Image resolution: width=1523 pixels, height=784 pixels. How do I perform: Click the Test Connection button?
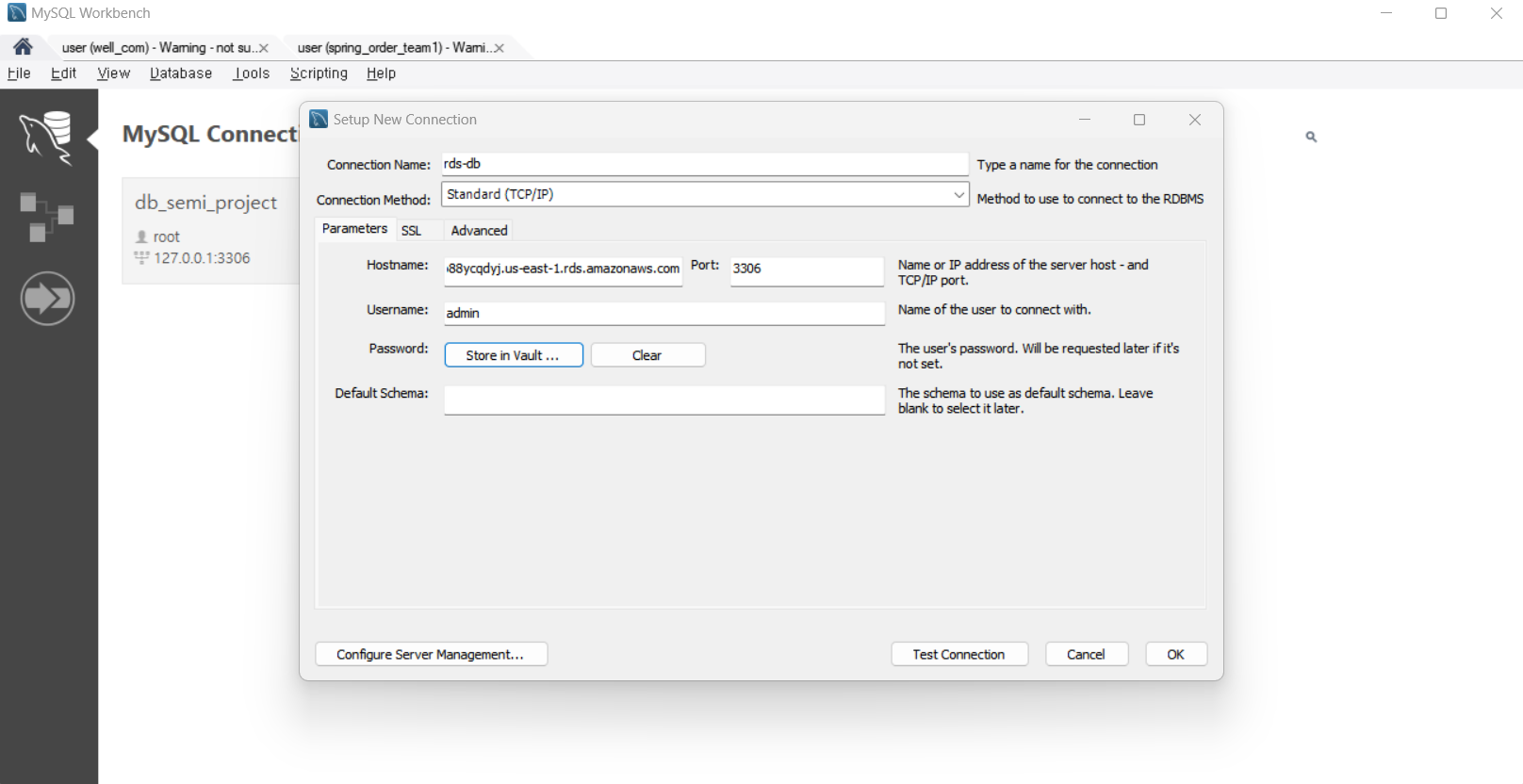[x=959, y=654]
